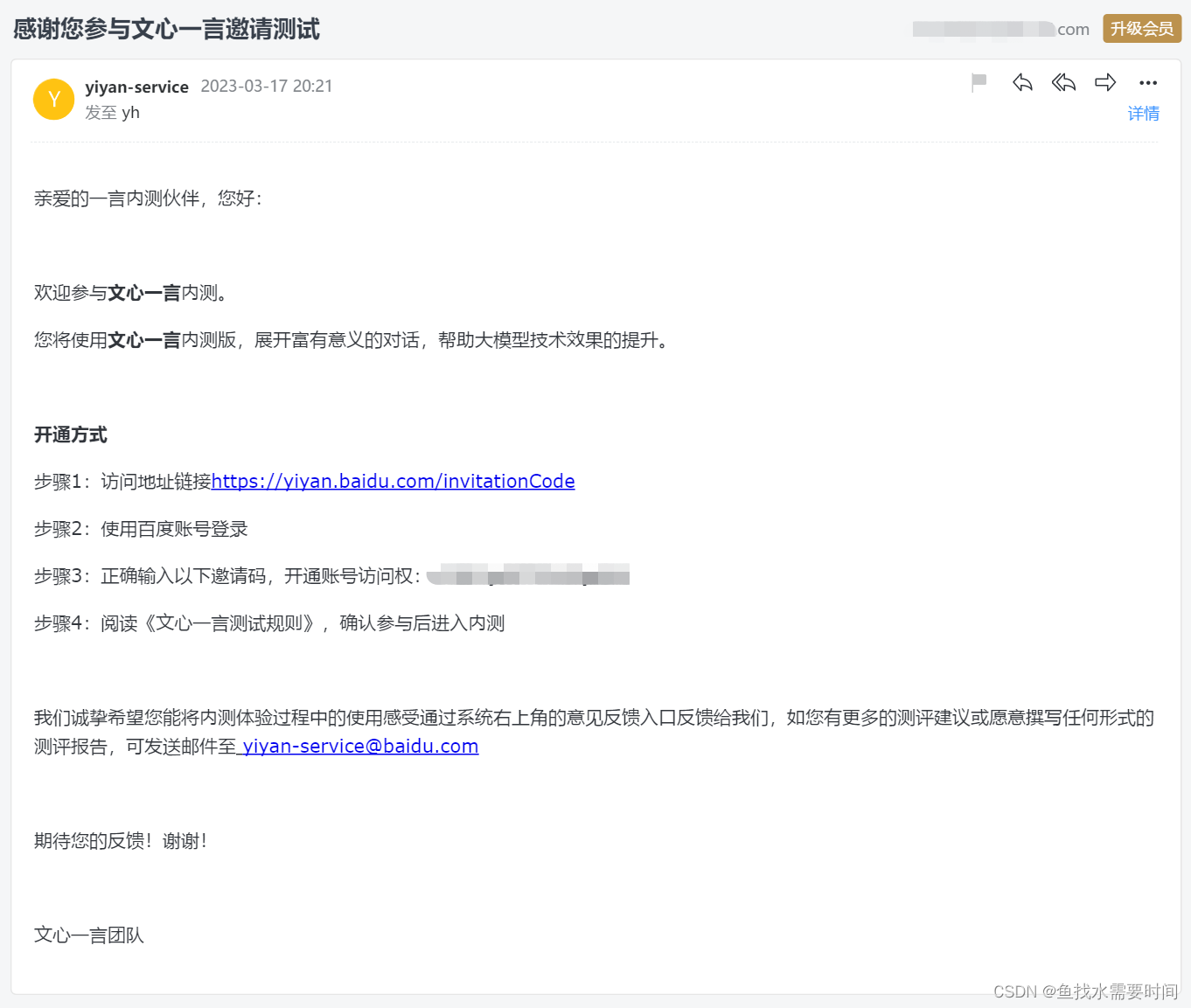Click the signature 文心一言团队
1191x1008 pixels.
click(89, 935)
